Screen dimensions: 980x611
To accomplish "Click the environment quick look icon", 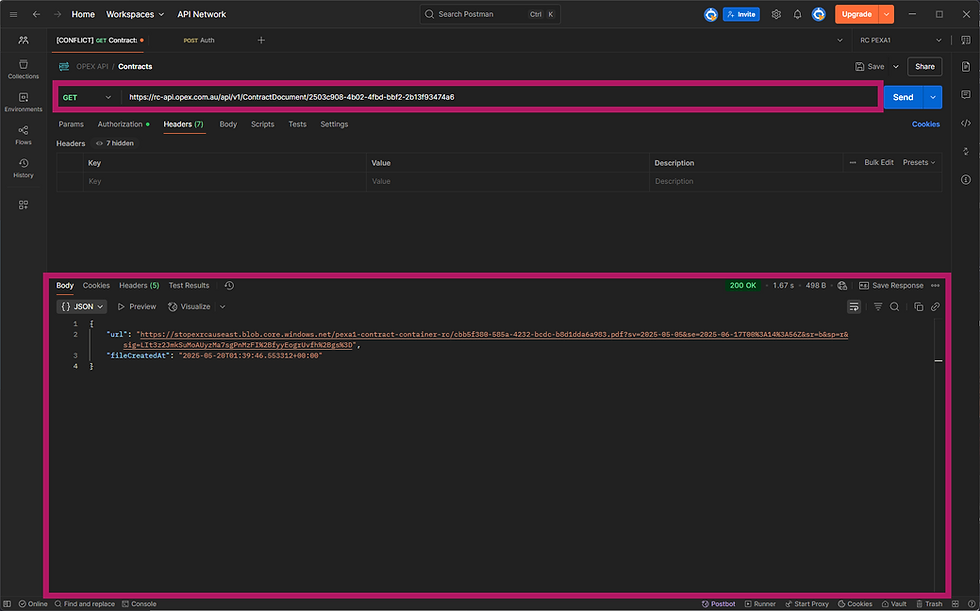I will [x=966, y=40].
